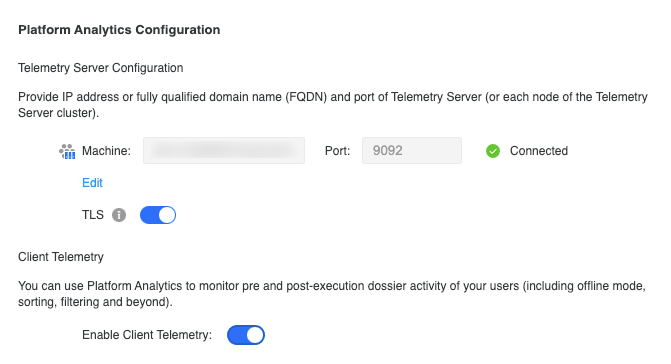
Task: Click the Port: label
Action: coord(337,151)
